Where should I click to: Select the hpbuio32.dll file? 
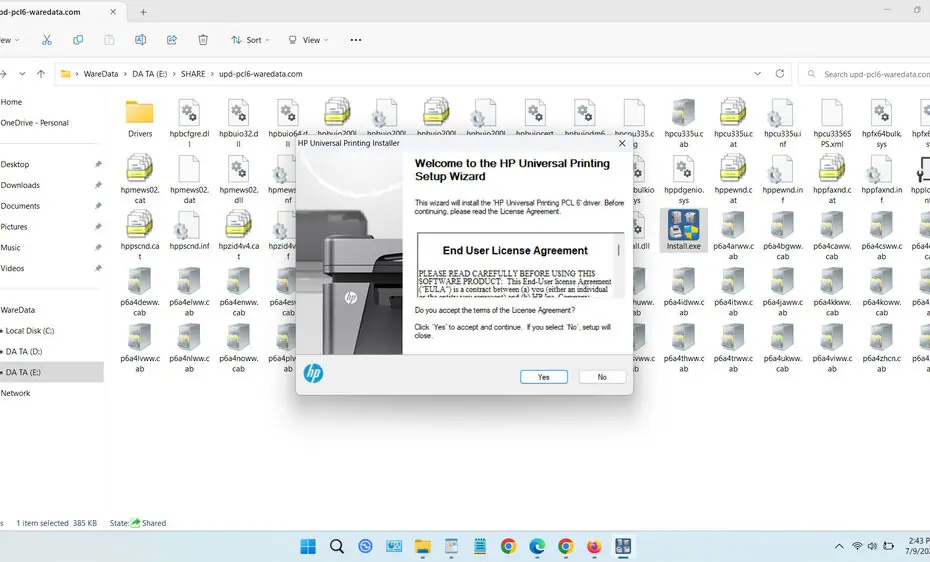coord(238,123)
